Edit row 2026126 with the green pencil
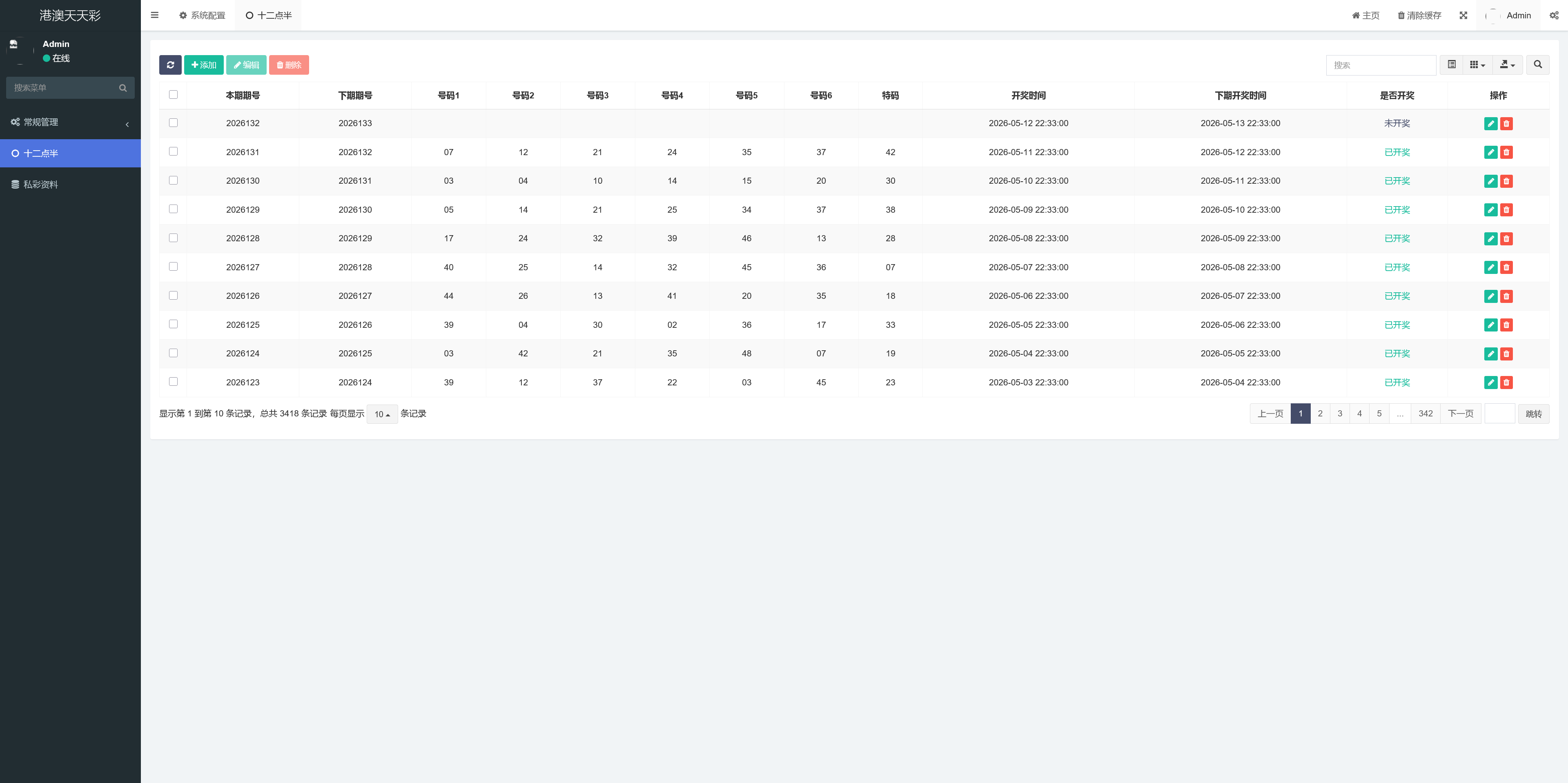Viewport: 1568px width, 783px height. 1491,296
